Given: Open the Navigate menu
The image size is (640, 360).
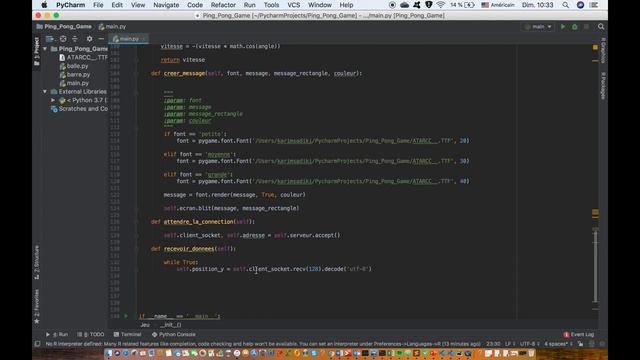Looking at the screenshot, I should (166, 5).
